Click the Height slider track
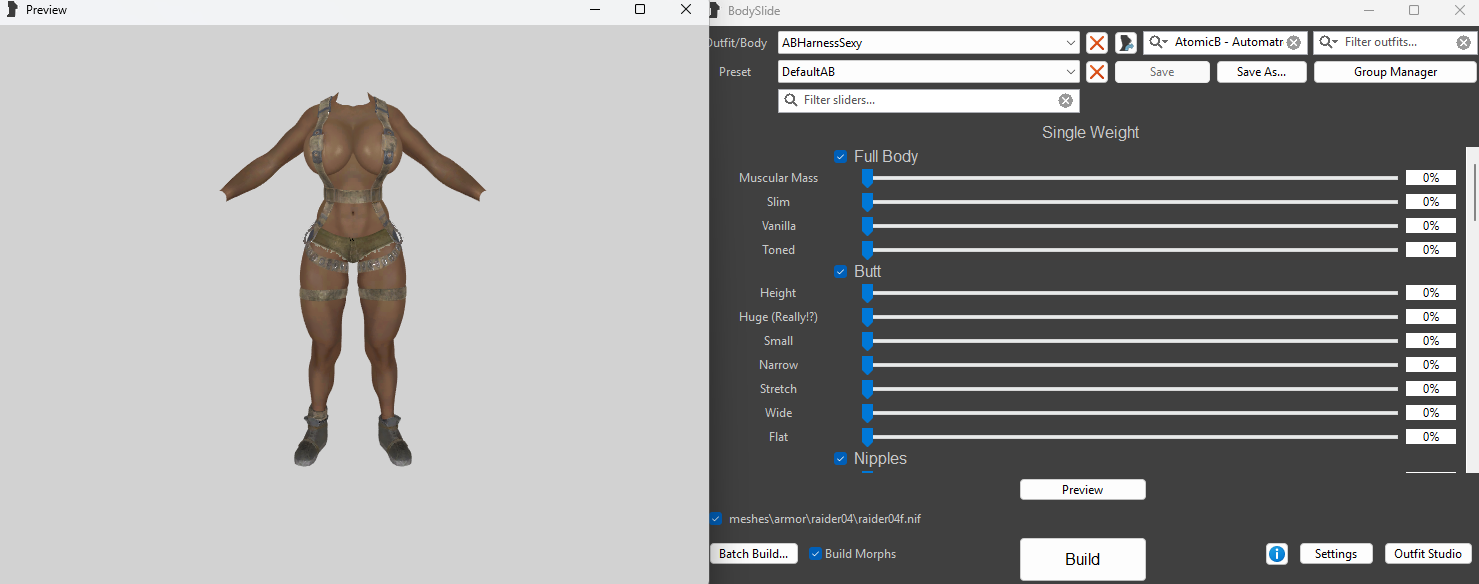 (x=1130, y=293)
